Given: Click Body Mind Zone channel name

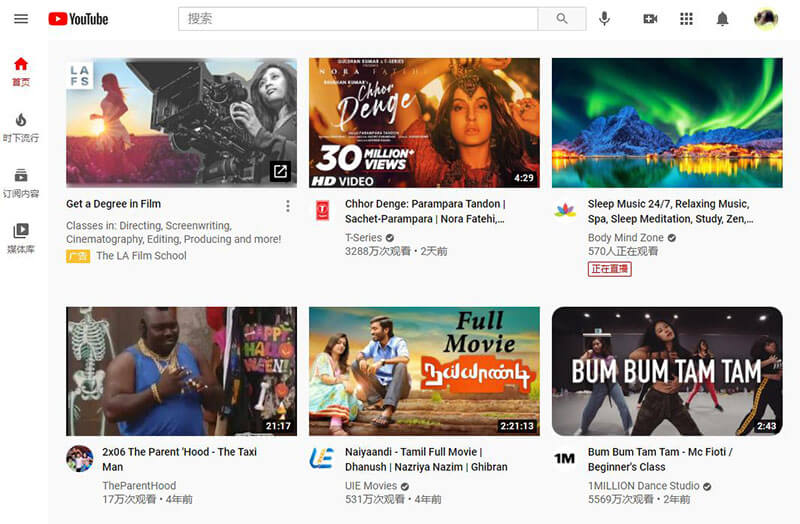Looking at the screenshot, I should [x=626, y=237].
